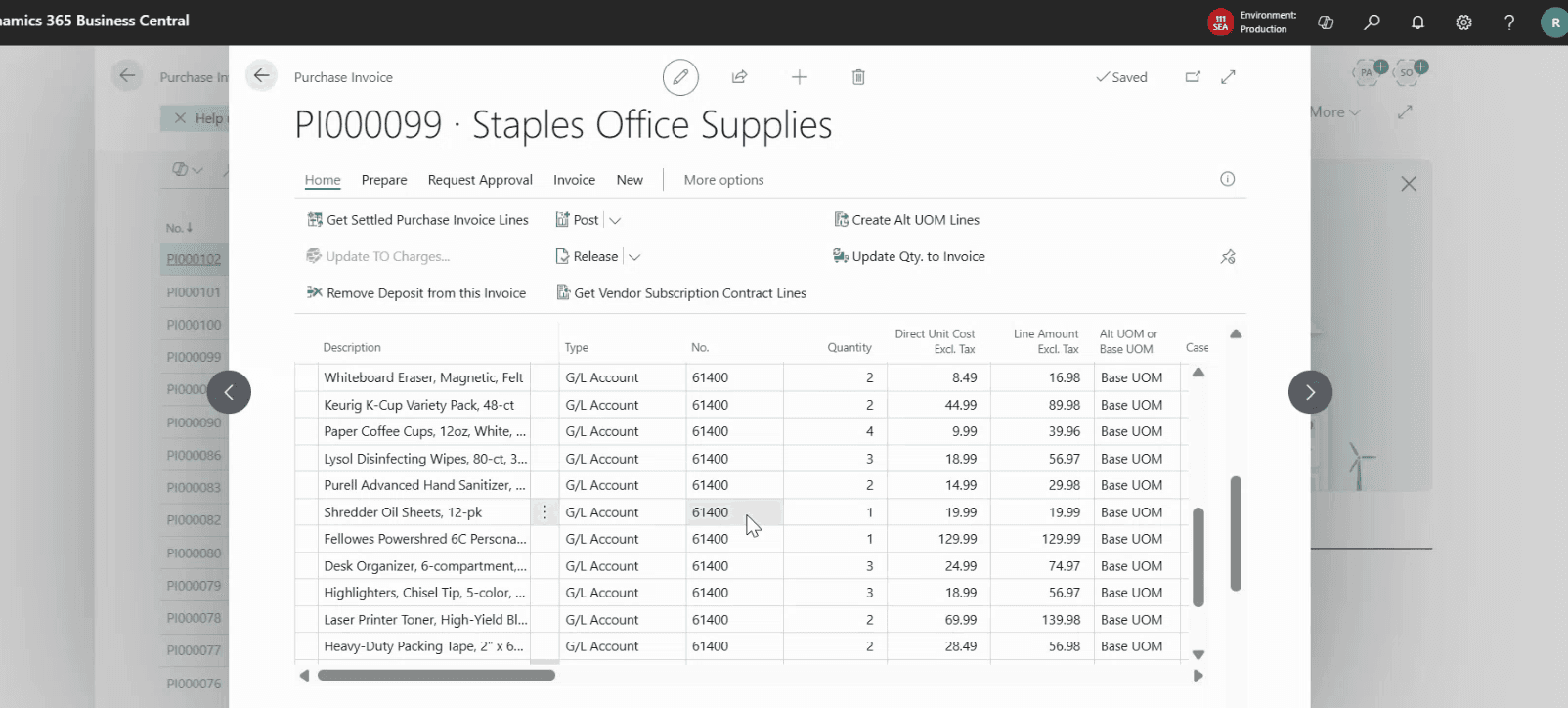Viewport: 1568px width, 708px height.
Task: Click 129.99 unit cost for Fellowes Powershred
Action: 938,539
